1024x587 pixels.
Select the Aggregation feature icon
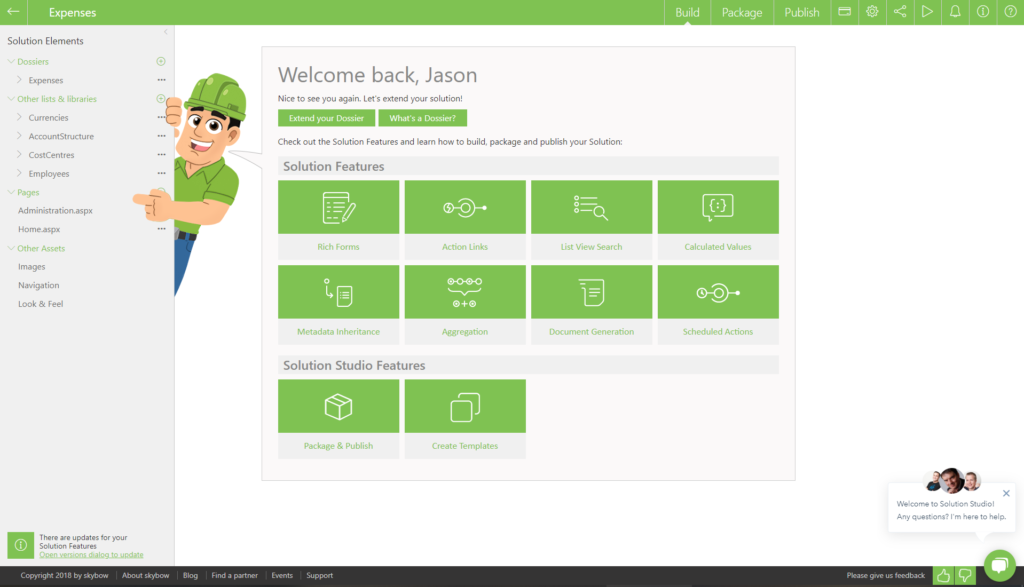point(465,291)
